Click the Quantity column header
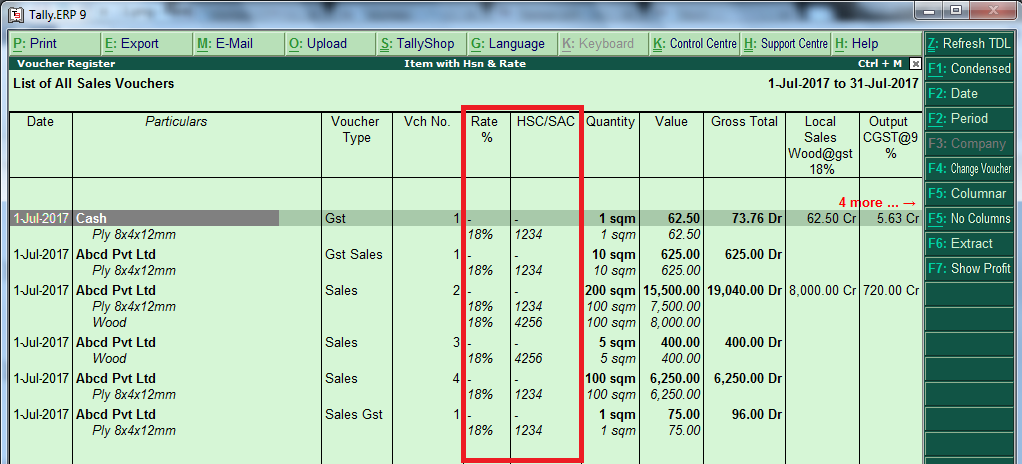This screenshot has height=464, width=1022. click(610, 122)
